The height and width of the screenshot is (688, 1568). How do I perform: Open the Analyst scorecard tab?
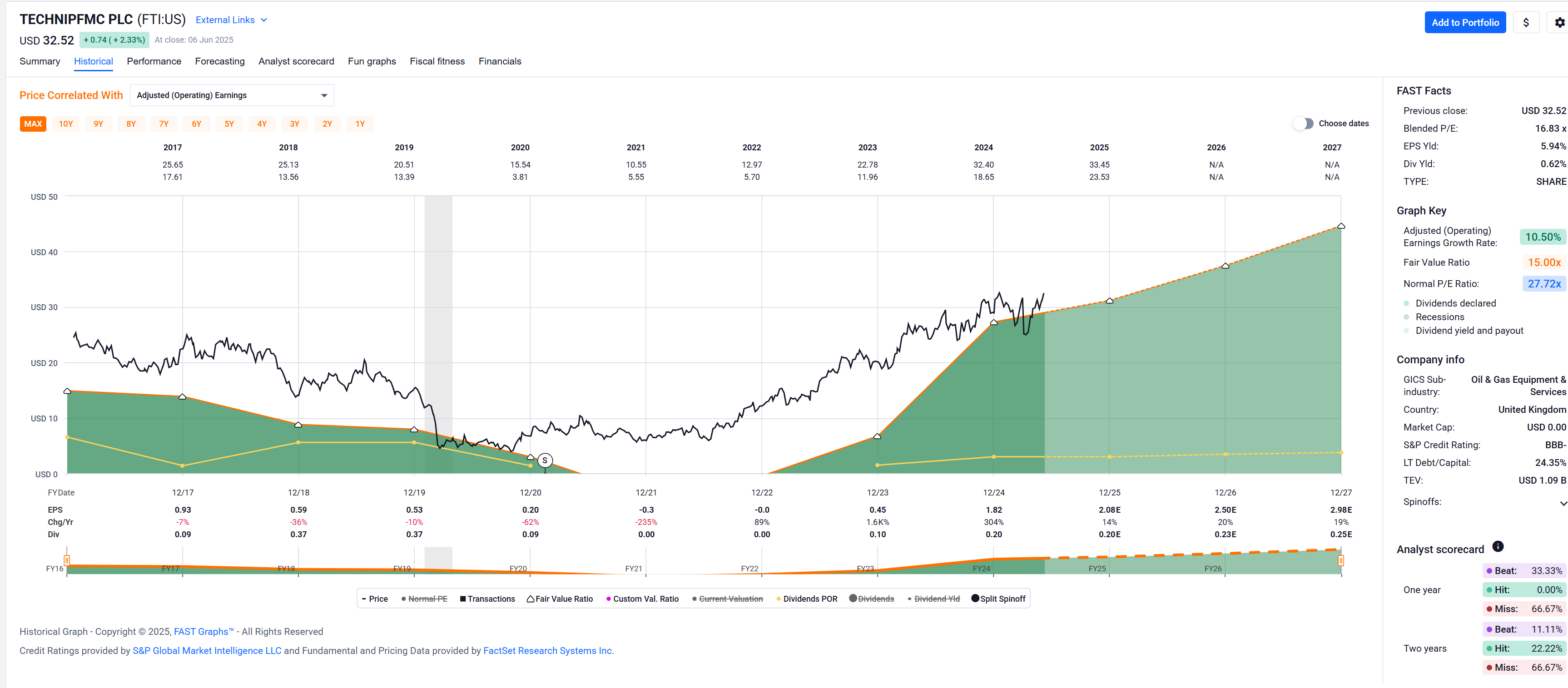pyautogui.click(x=296, y=61)
